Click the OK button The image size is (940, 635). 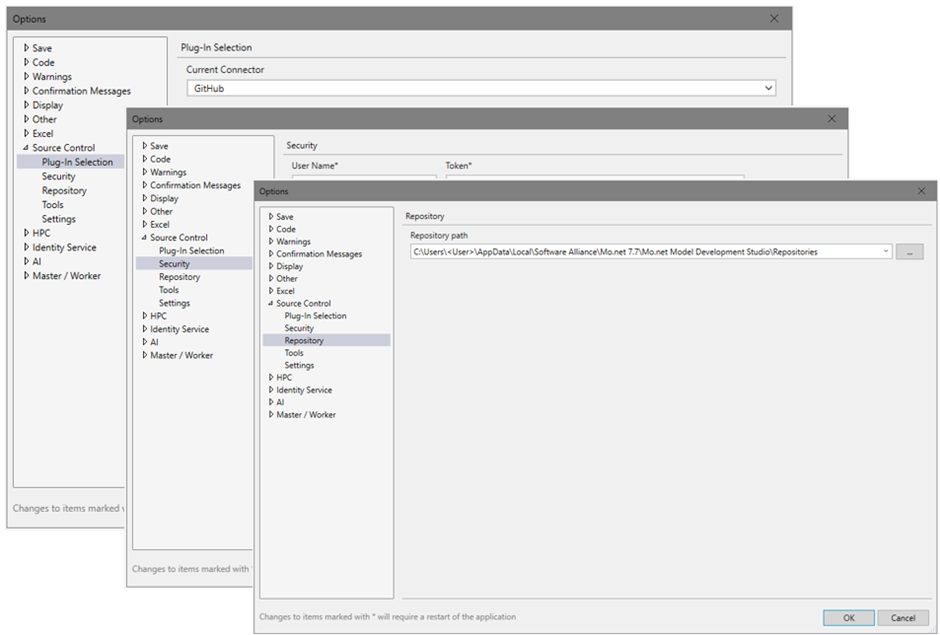point(849,618)
